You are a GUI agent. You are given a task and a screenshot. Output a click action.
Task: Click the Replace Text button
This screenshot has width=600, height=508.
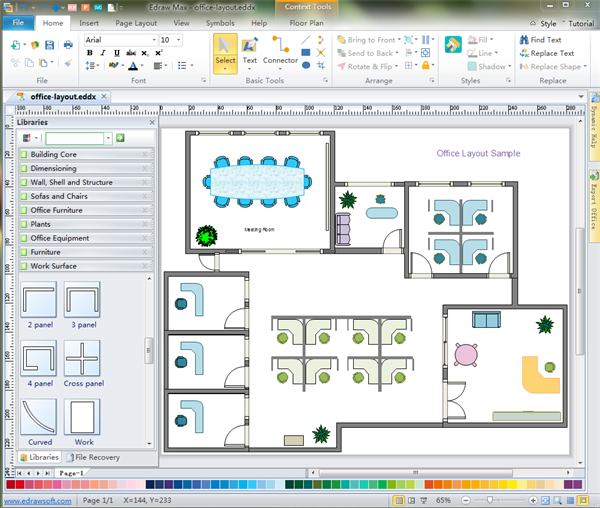tap(545, 53)
